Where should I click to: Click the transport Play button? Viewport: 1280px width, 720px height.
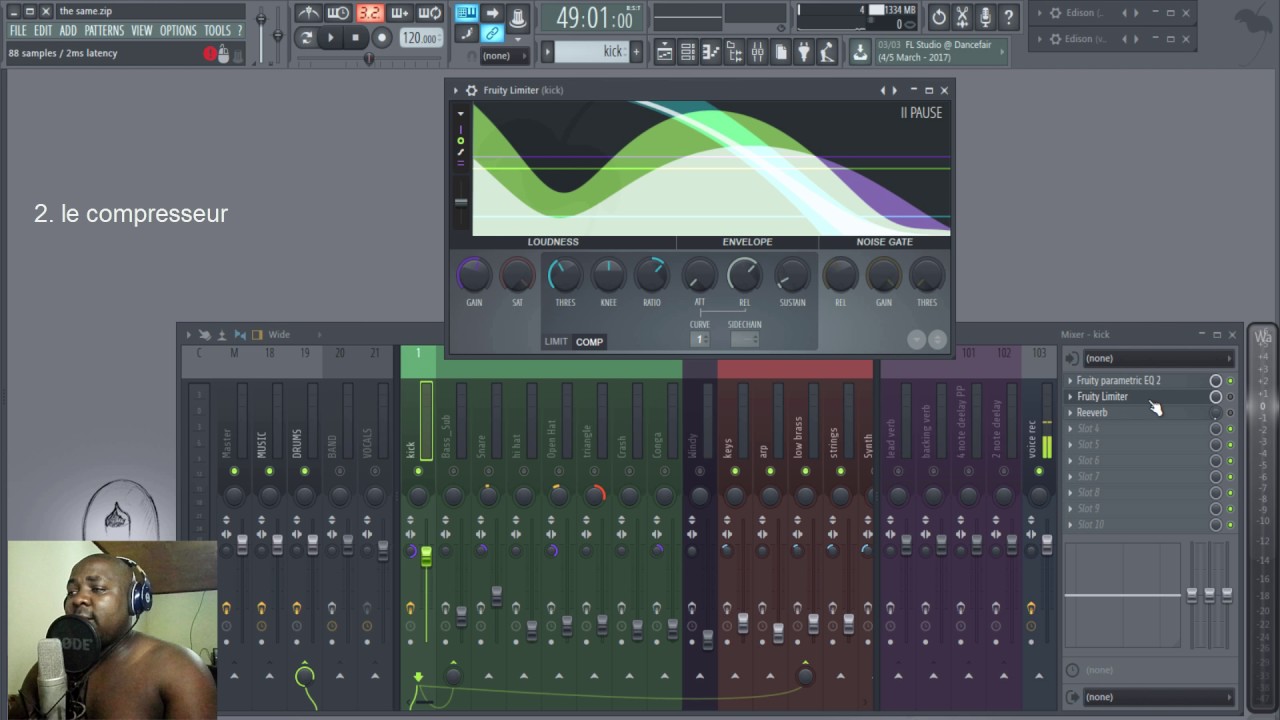331,38
